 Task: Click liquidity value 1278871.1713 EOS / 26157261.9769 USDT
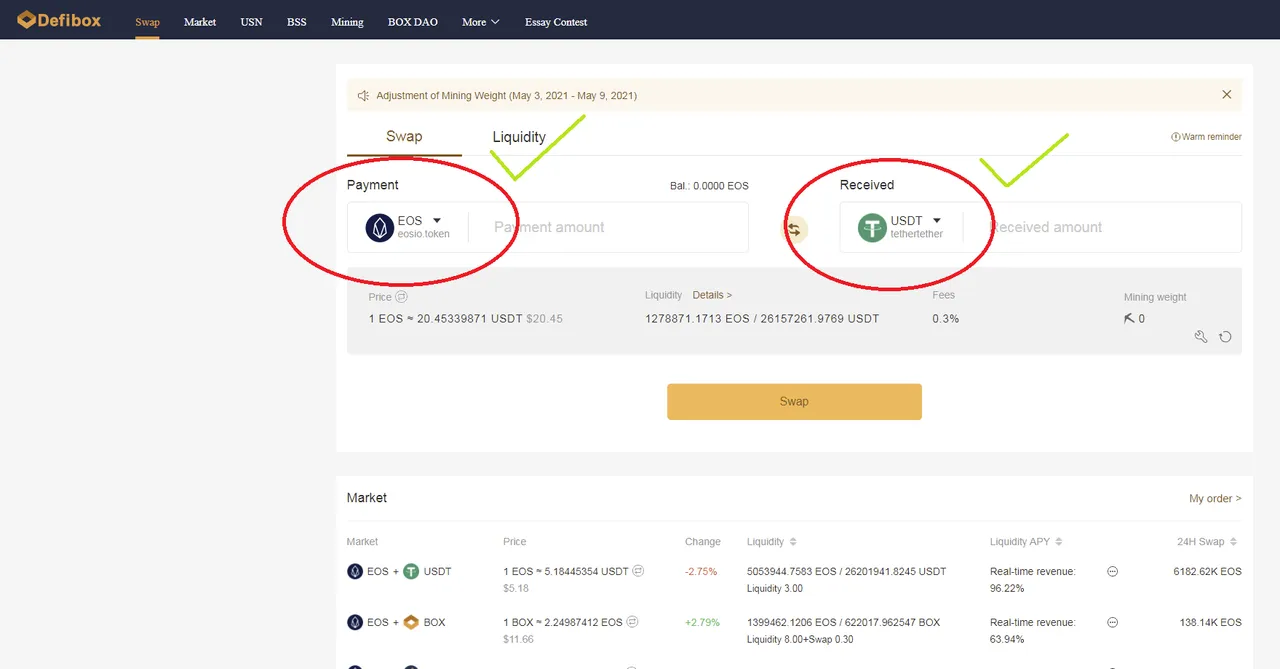(x=762, y=319)
